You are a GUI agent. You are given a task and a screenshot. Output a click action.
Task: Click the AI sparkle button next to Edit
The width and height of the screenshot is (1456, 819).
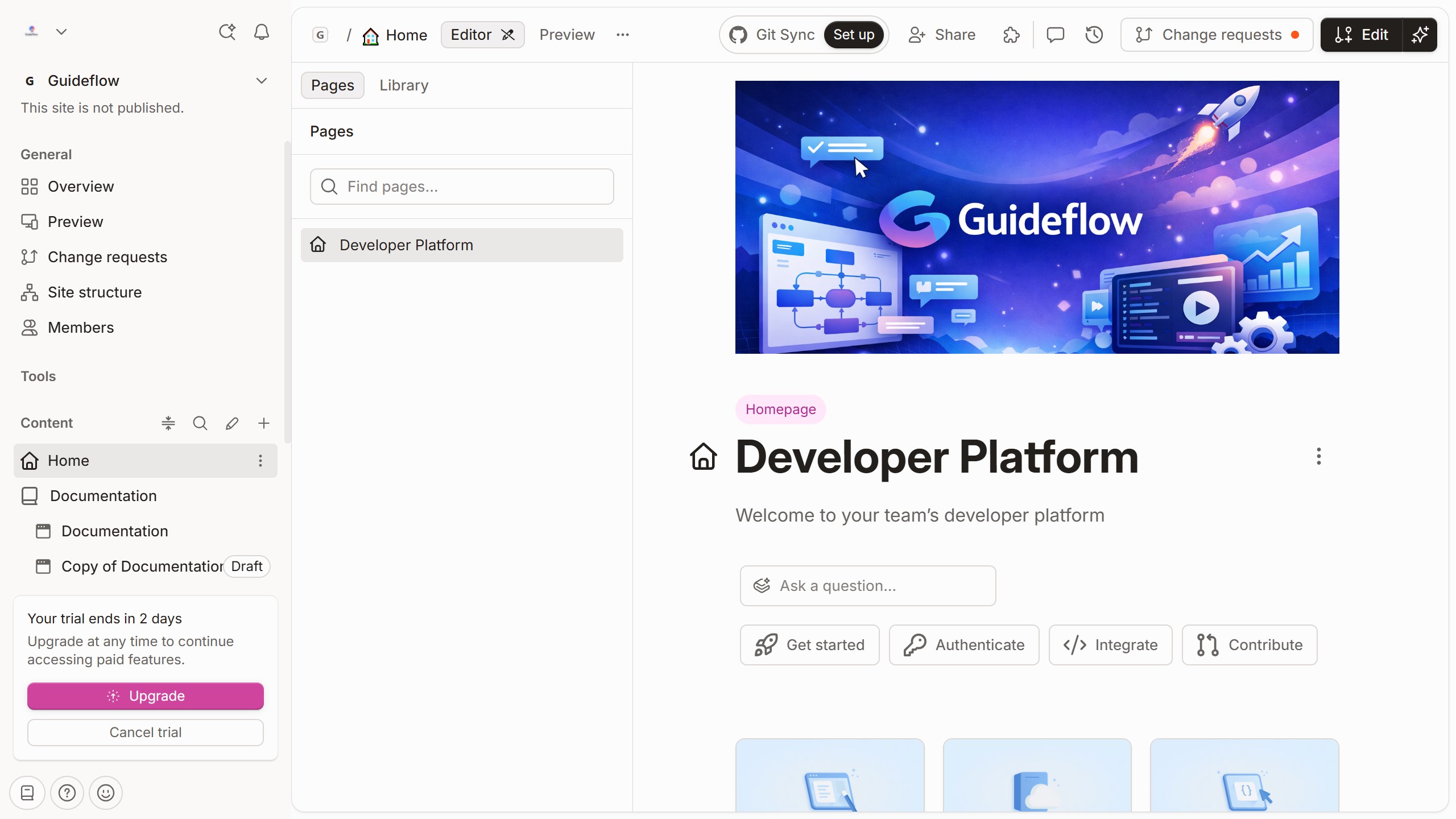(x=1420, y=35)
